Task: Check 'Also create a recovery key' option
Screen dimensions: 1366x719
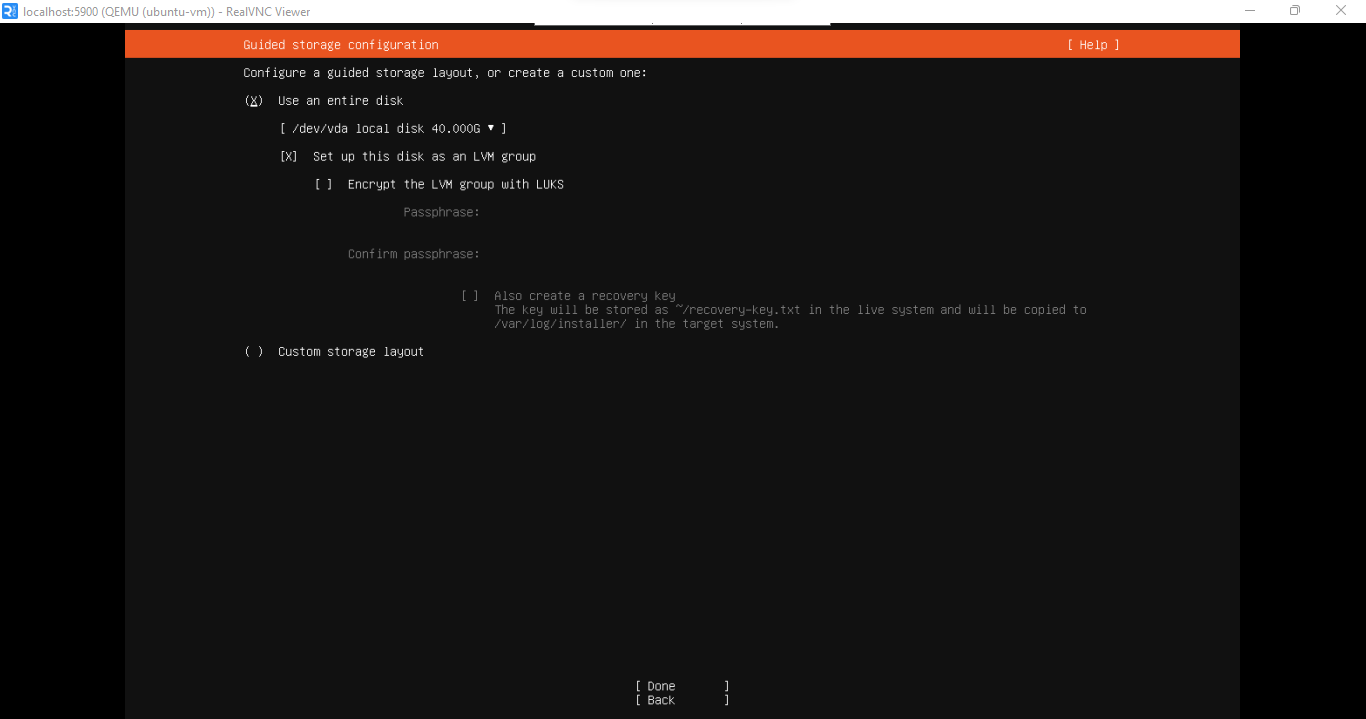Action: [470, 296]
